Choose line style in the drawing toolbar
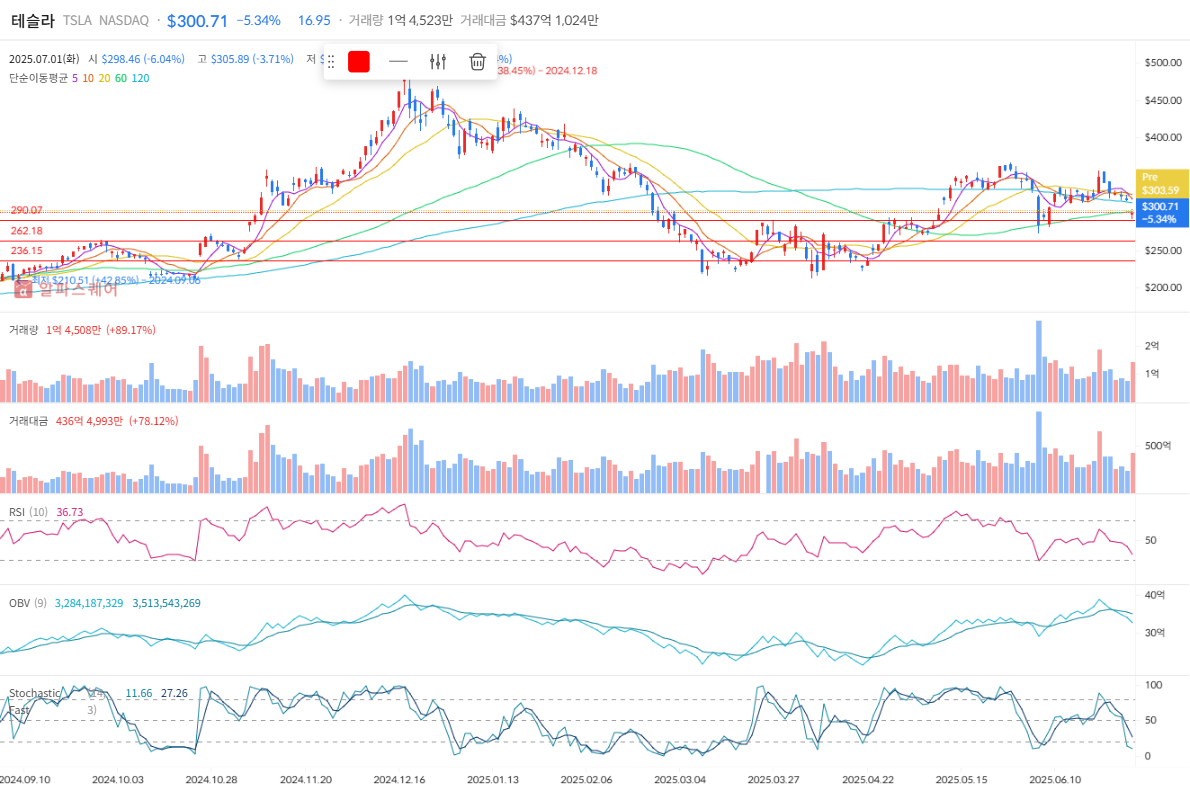Screen dimensions: 1190x791 398,61
